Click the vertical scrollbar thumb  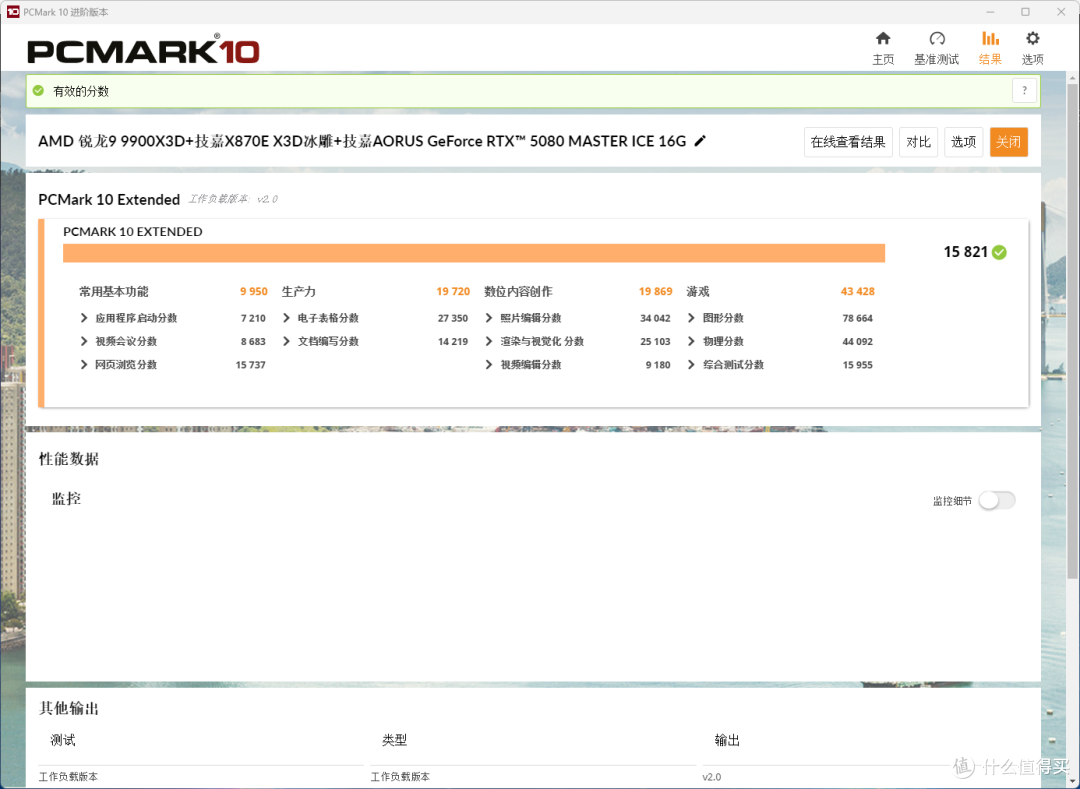click(1072, 330)
